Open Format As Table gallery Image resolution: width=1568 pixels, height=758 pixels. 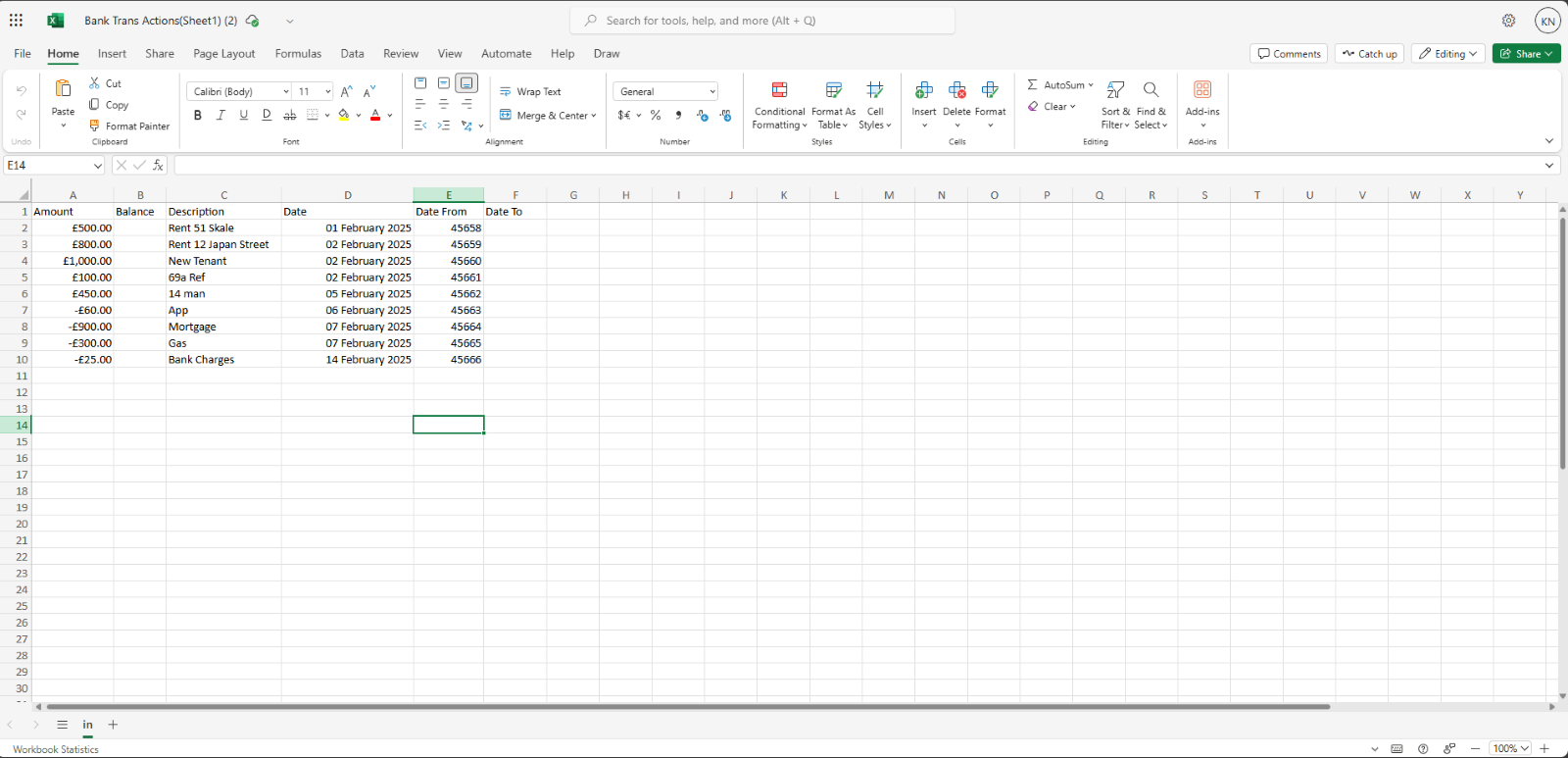point(833,104)
